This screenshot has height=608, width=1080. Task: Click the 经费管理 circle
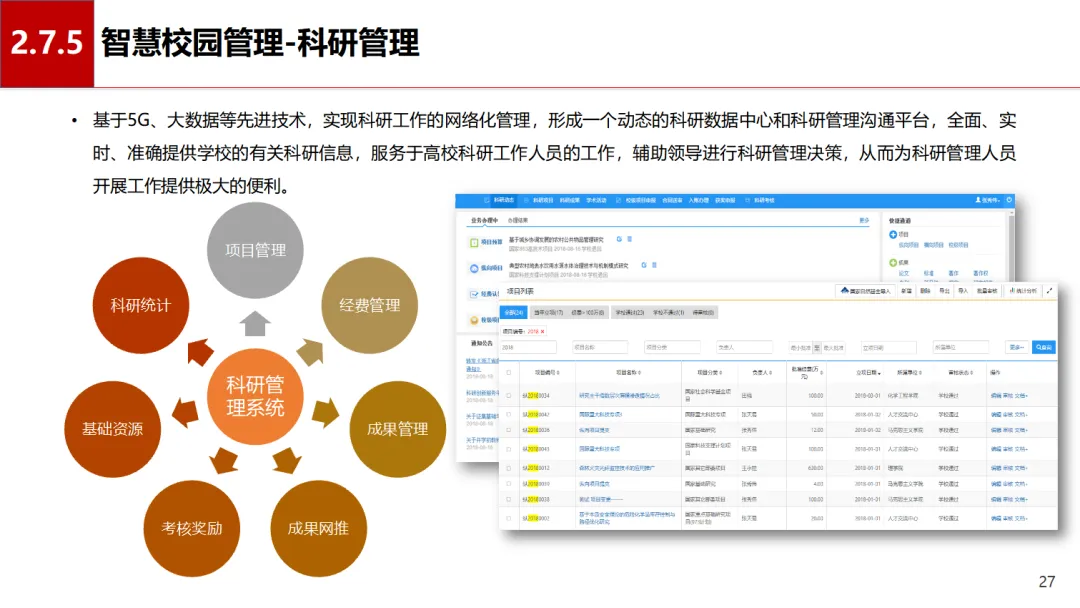point(369,305)
